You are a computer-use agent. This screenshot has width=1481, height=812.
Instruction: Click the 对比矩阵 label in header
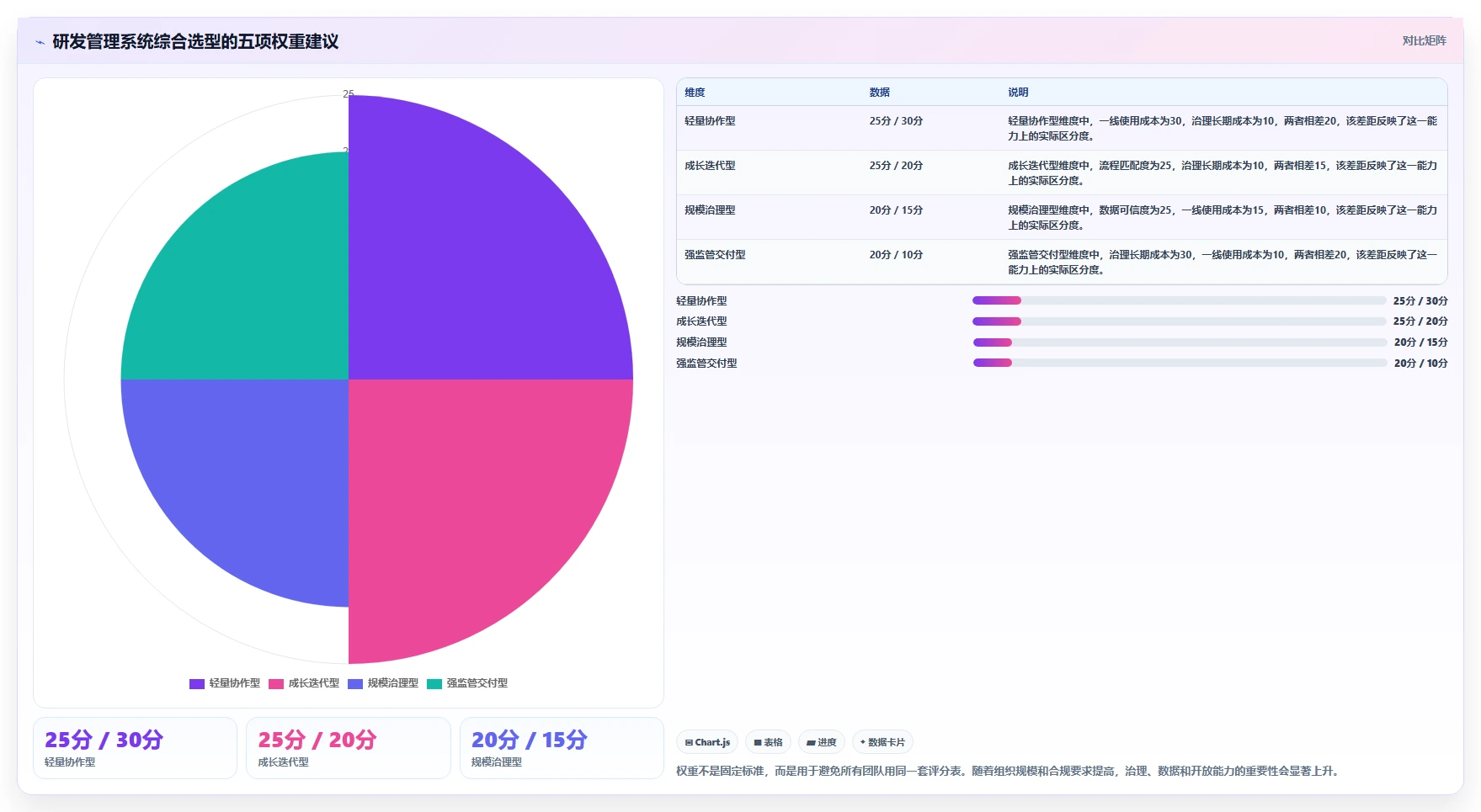1424,40
